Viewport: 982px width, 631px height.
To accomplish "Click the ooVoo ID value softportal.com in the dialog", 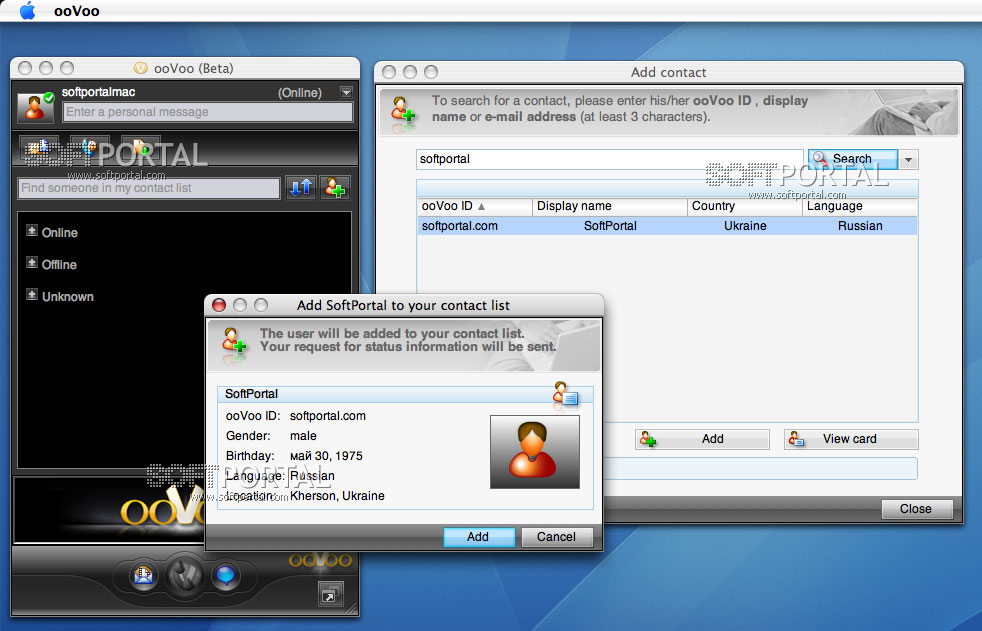I will tap(328, 416).
